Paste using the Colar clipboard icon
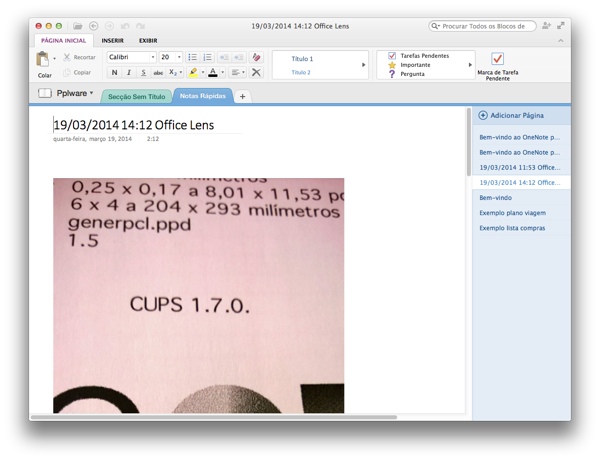Viewport: 600px width, 461px height. [42, 59]
